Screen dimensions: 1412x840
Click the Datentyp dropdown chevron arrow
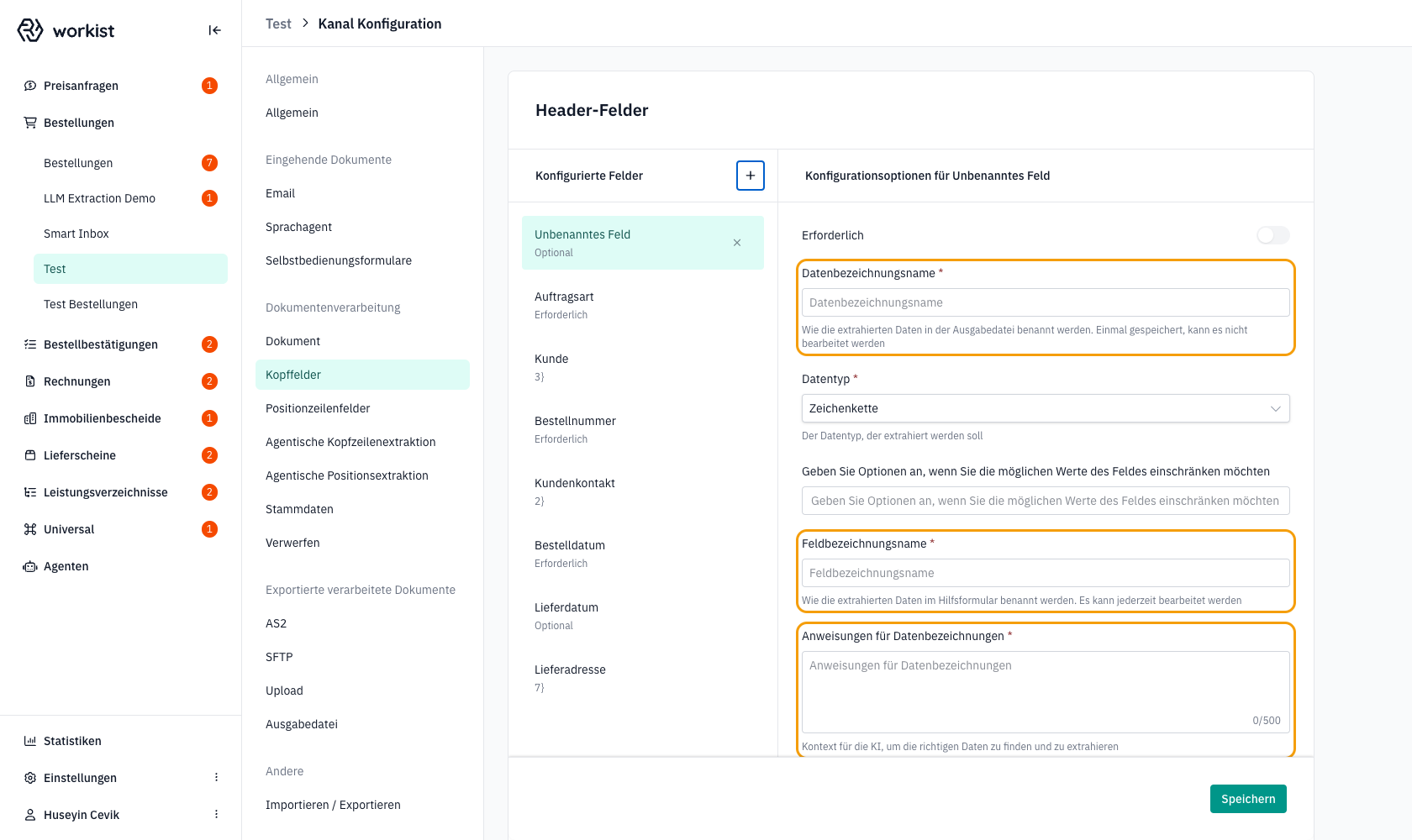pos(1275,408)
